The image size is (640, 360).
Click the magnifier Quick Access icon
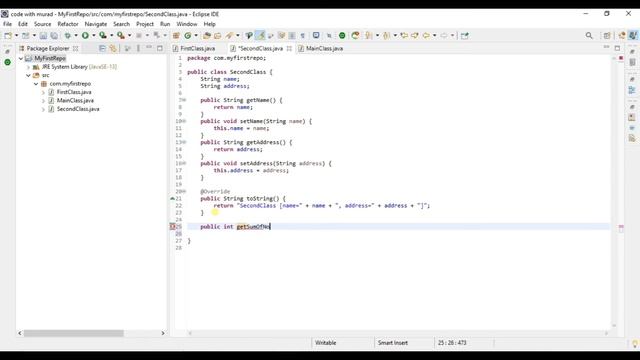(x=589, y=36)
